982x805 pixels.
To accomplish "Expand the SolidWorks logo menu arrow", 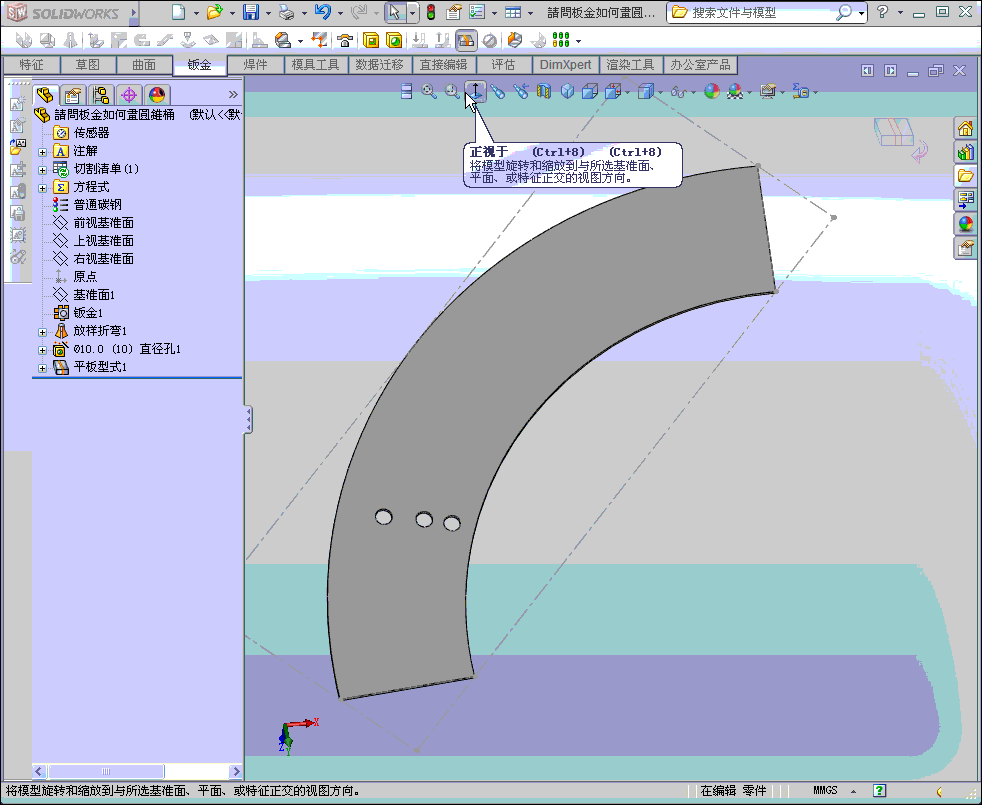I will pyautogui.click(x=133, y=13).
